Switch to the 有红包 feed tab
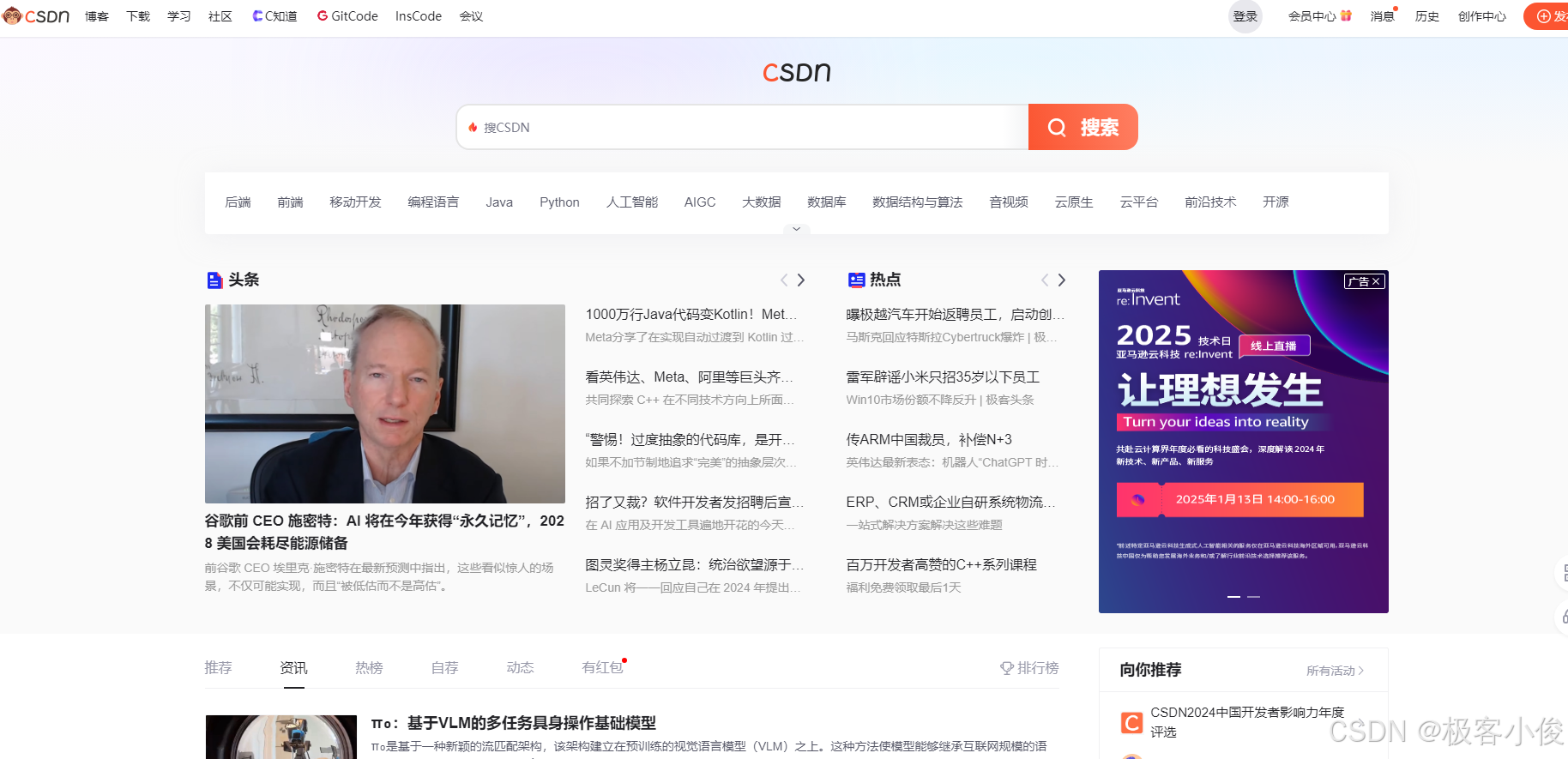Screen dimensions: 1568x759 pos(602,668)
